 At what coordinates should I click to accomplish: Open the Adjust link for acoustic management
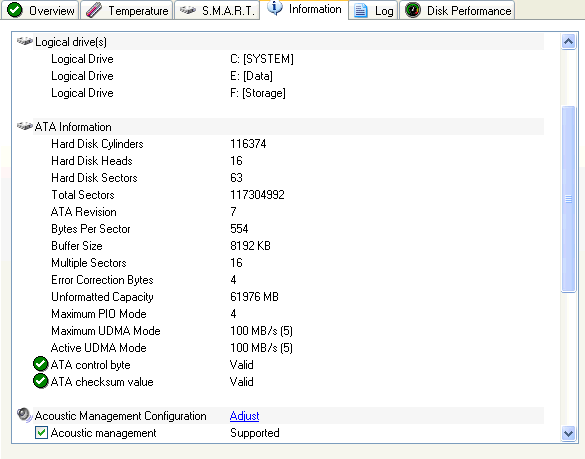pos(244,416)
